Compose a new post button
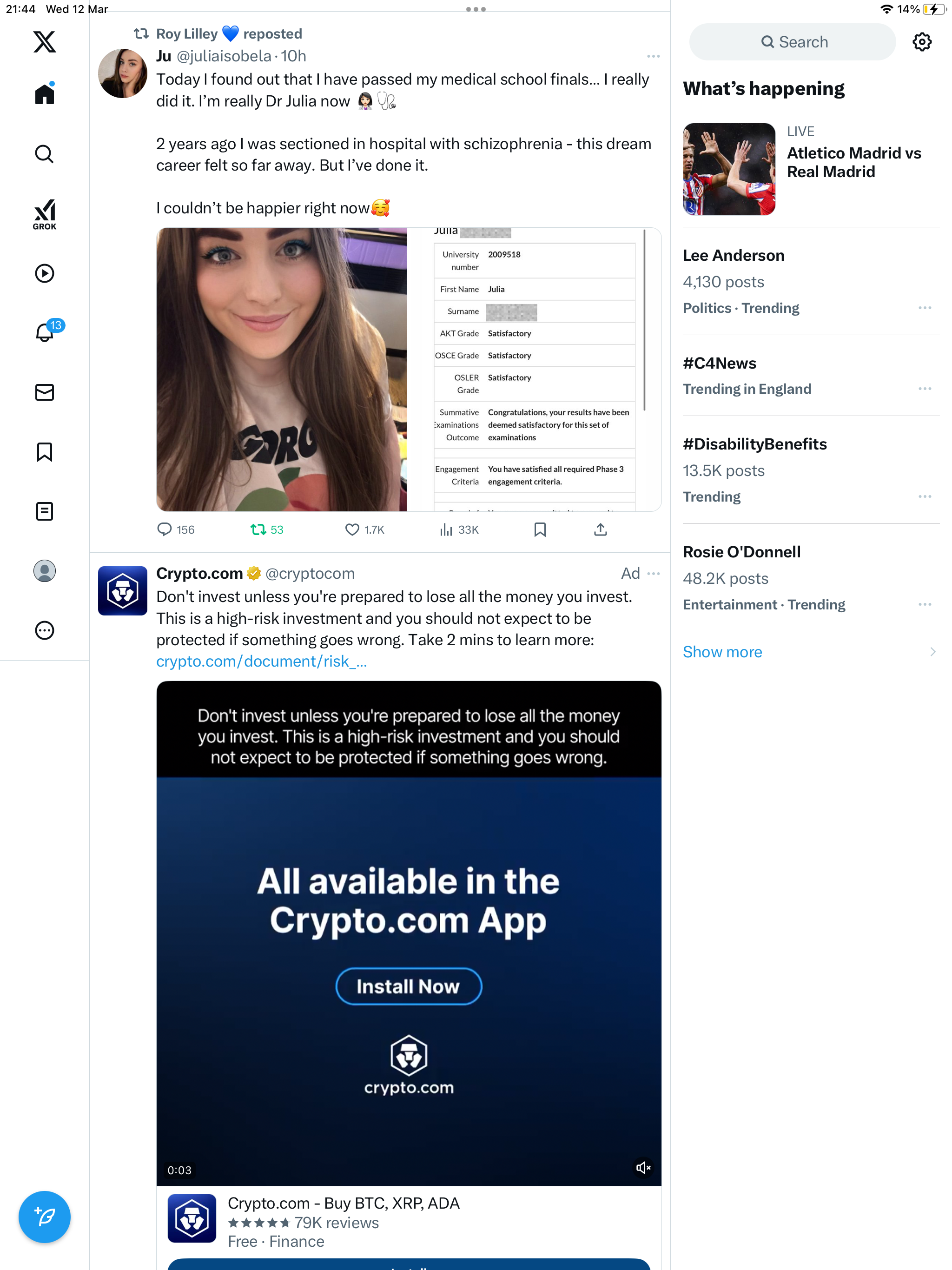Image resolution: width=952 pixels, height=1270 pixels. pyautogui.click(x=44, y=1217)
